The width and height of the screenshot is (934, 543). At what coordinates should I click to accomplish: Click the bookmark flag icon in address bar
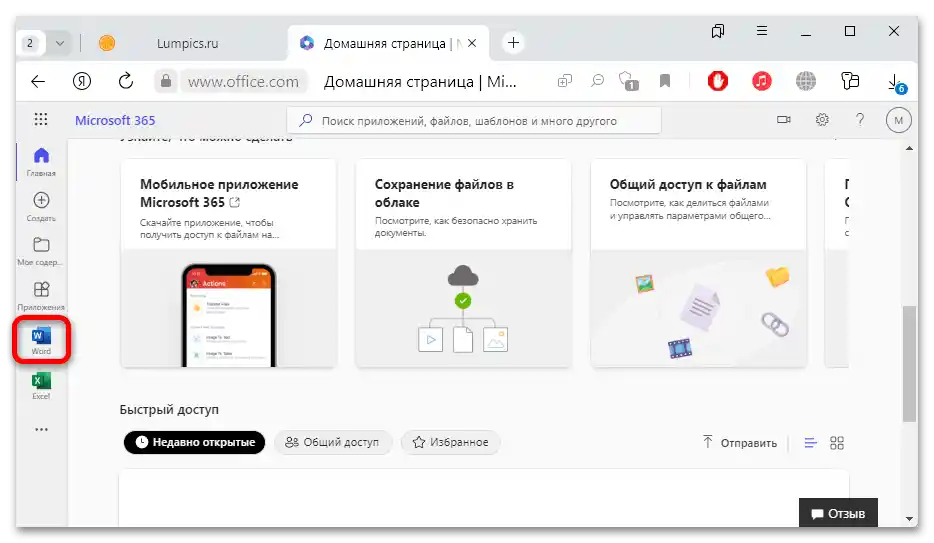(x=665, y=81)
